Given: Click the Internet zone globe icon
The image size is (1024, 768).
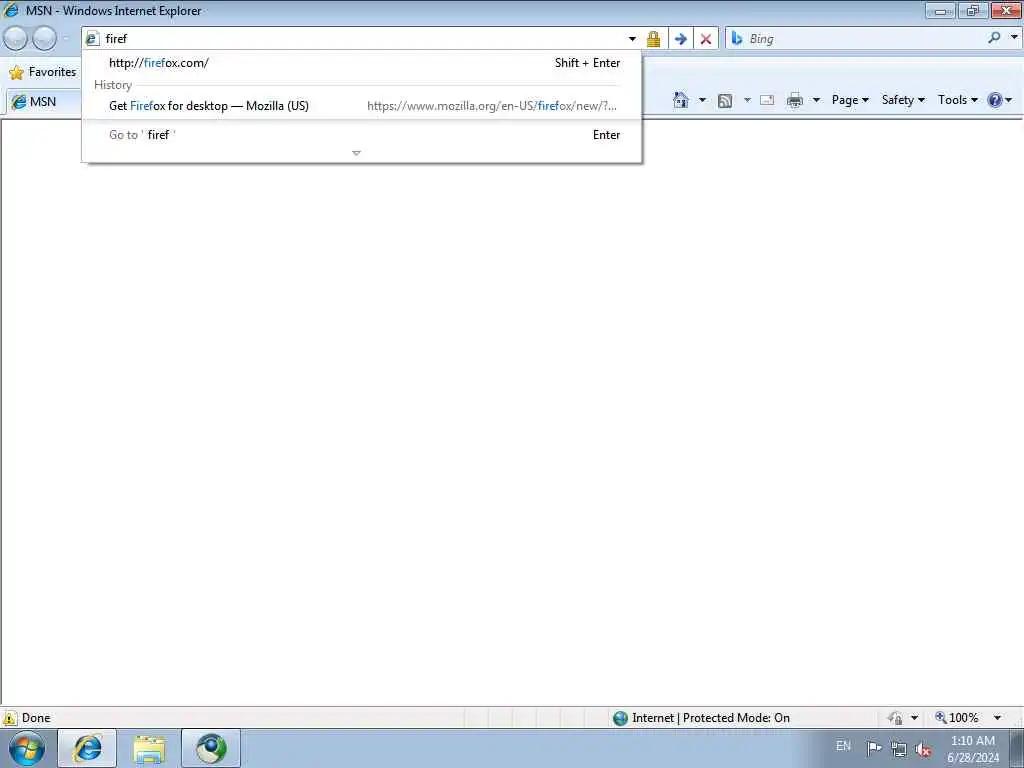Looking at the screenshot, I should (620, 718).
